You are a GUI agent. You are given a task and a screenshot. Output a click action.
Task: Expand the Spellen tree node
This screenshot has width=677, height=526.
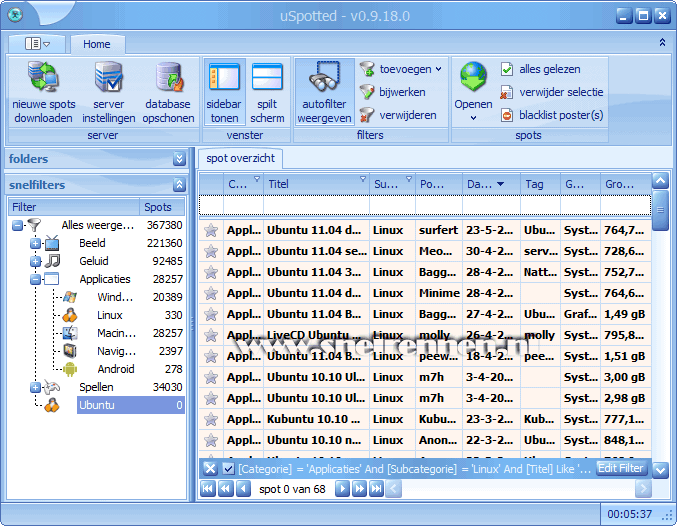[x=35, y=388]
